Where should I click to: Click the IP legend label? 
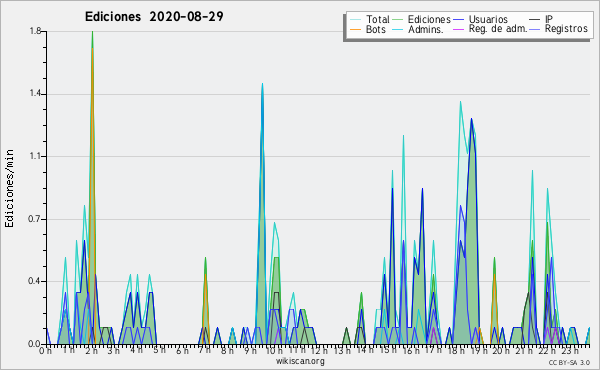tap(549, 19)
